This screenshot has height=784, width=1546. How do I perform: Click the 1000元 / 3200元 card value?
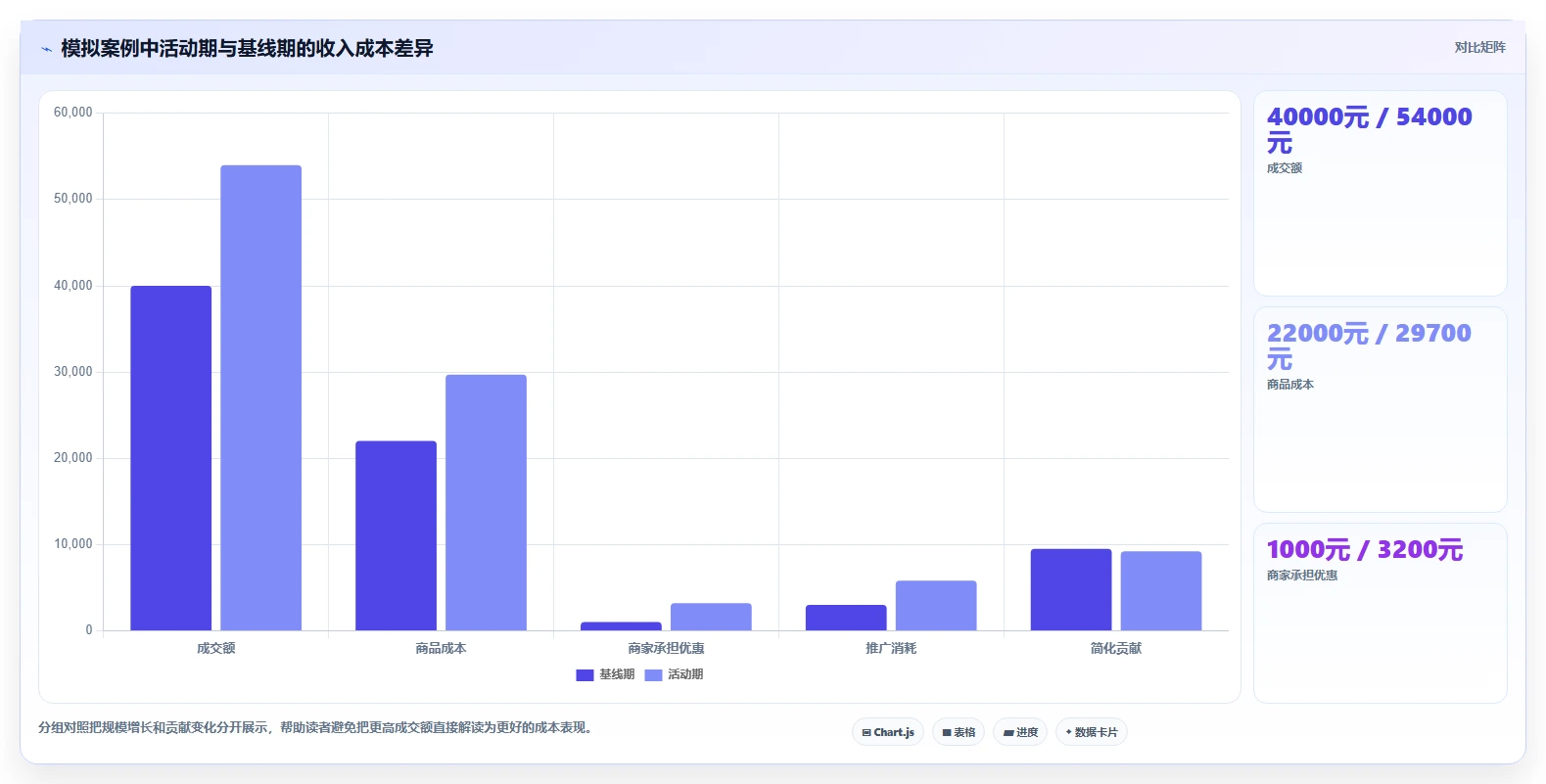[x=1365, y=550]
